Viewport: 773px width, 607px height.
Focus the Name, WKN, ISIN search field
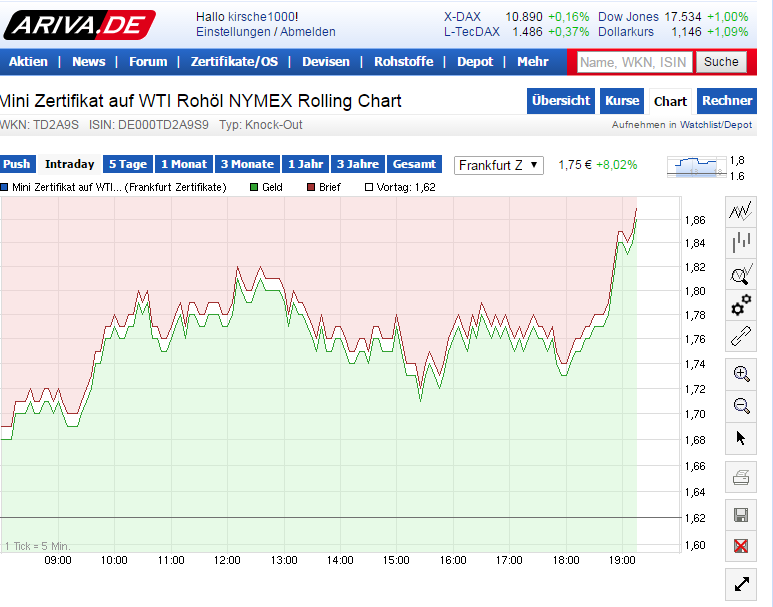pyautogui.click(x=634, y=62)
